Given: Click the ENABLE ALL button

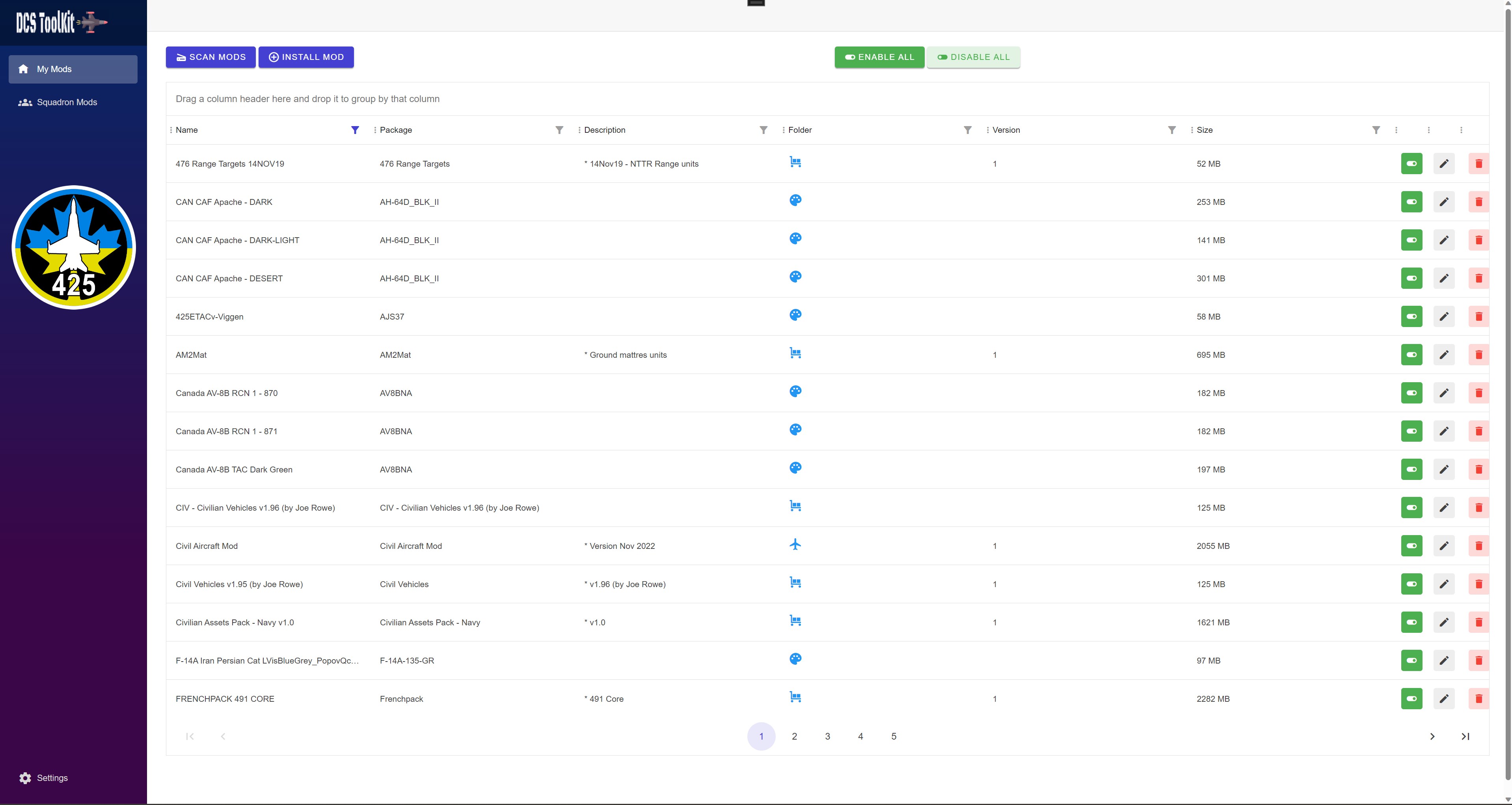Looking at the screenshot, I should [879, 57].
